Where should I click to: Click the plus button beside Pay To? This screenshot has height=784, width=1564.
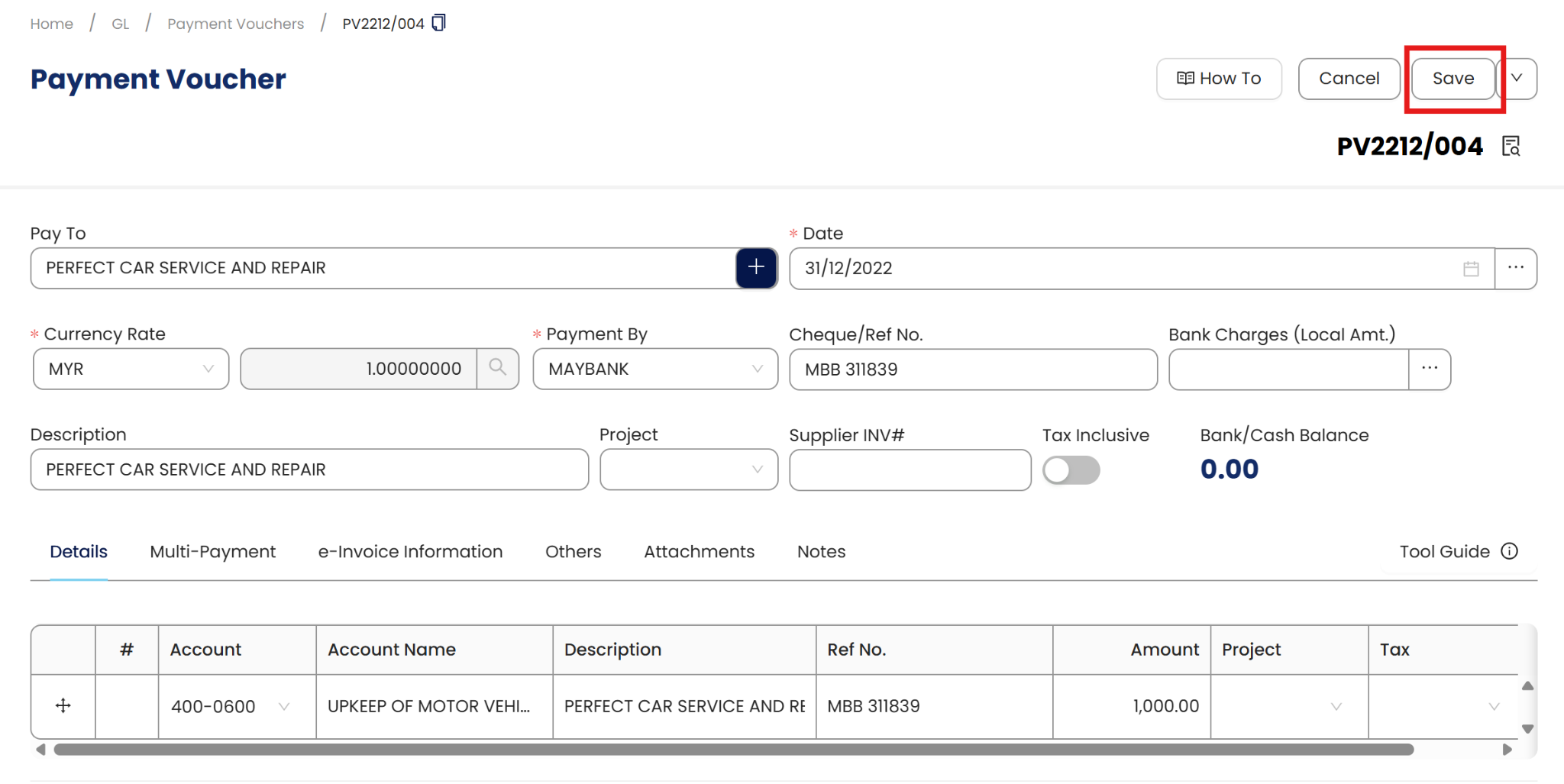756,268
